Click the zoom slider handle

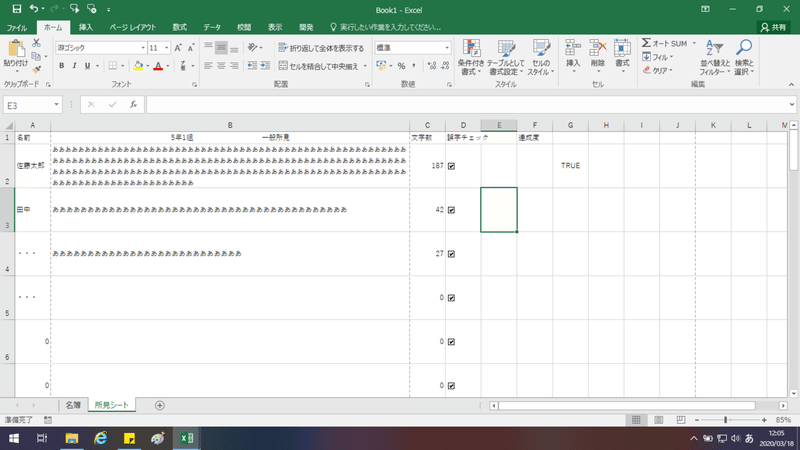point(726,420)
